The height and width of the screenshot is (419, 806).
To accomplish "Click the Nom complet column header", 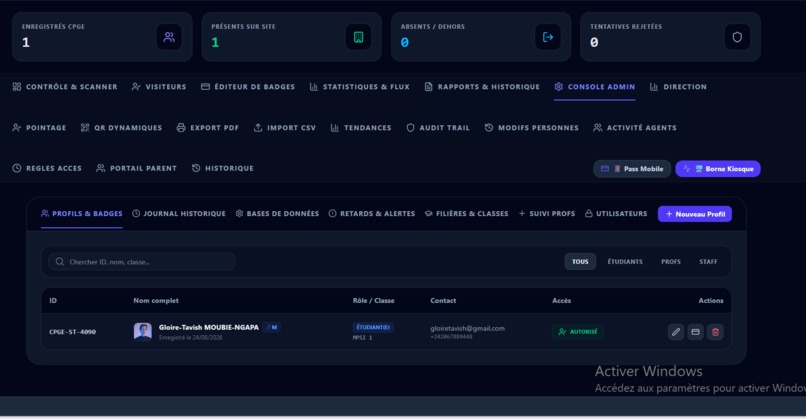I will coord(156,300).
